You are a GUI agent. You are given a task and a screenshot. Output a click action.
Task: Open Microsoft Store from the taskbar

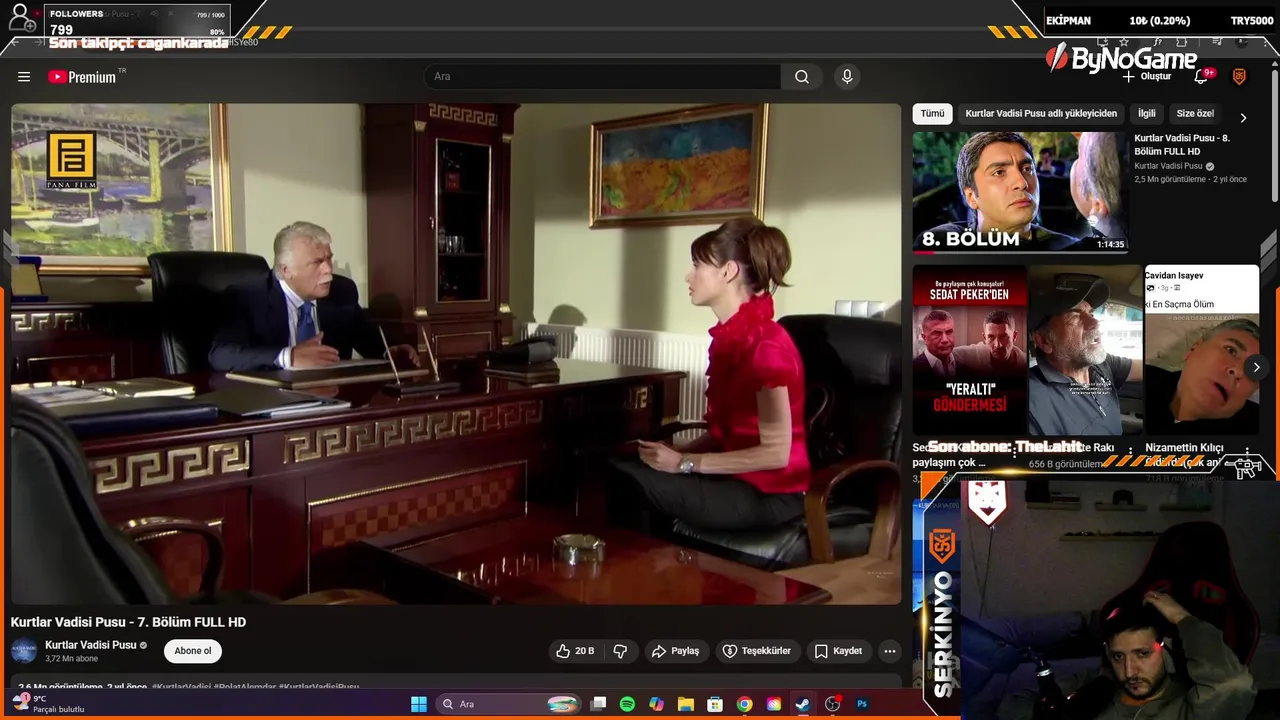tap(715, 704)
